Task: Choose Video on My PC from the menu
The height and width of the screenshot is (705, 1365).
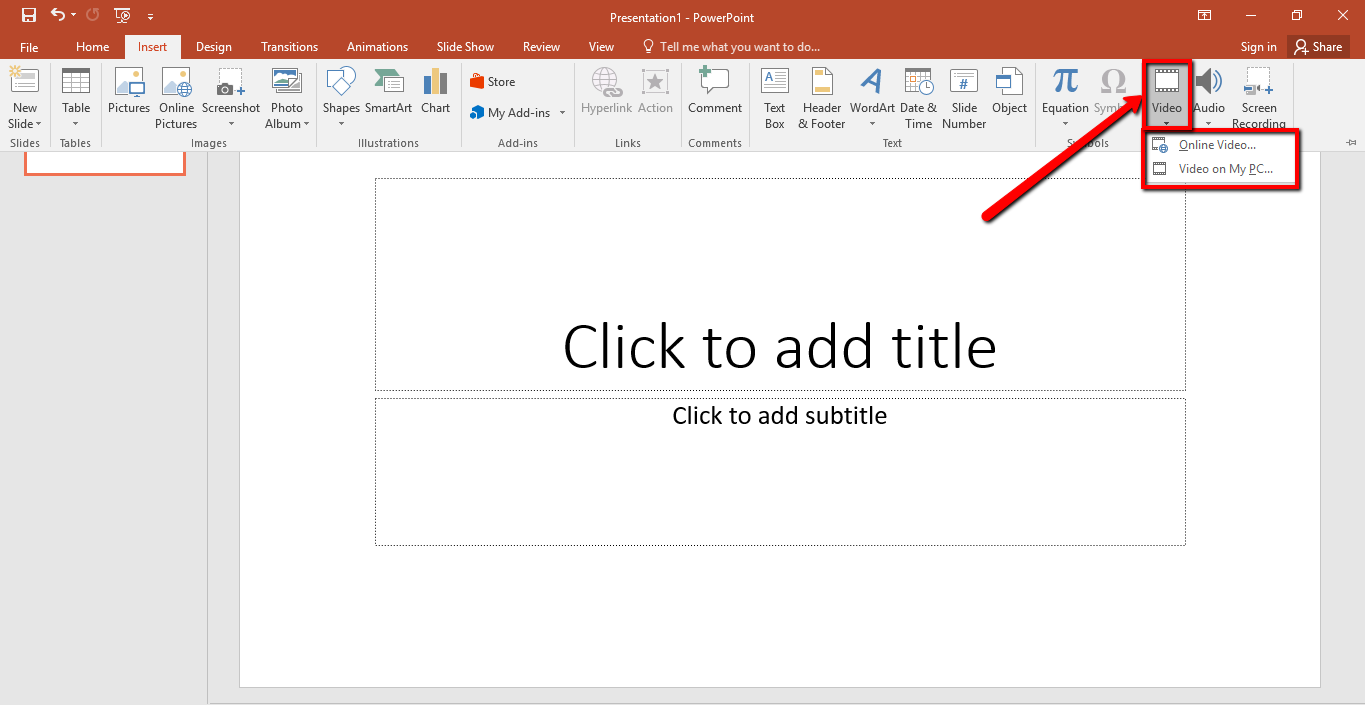Action: click(x=1222, y=168)
